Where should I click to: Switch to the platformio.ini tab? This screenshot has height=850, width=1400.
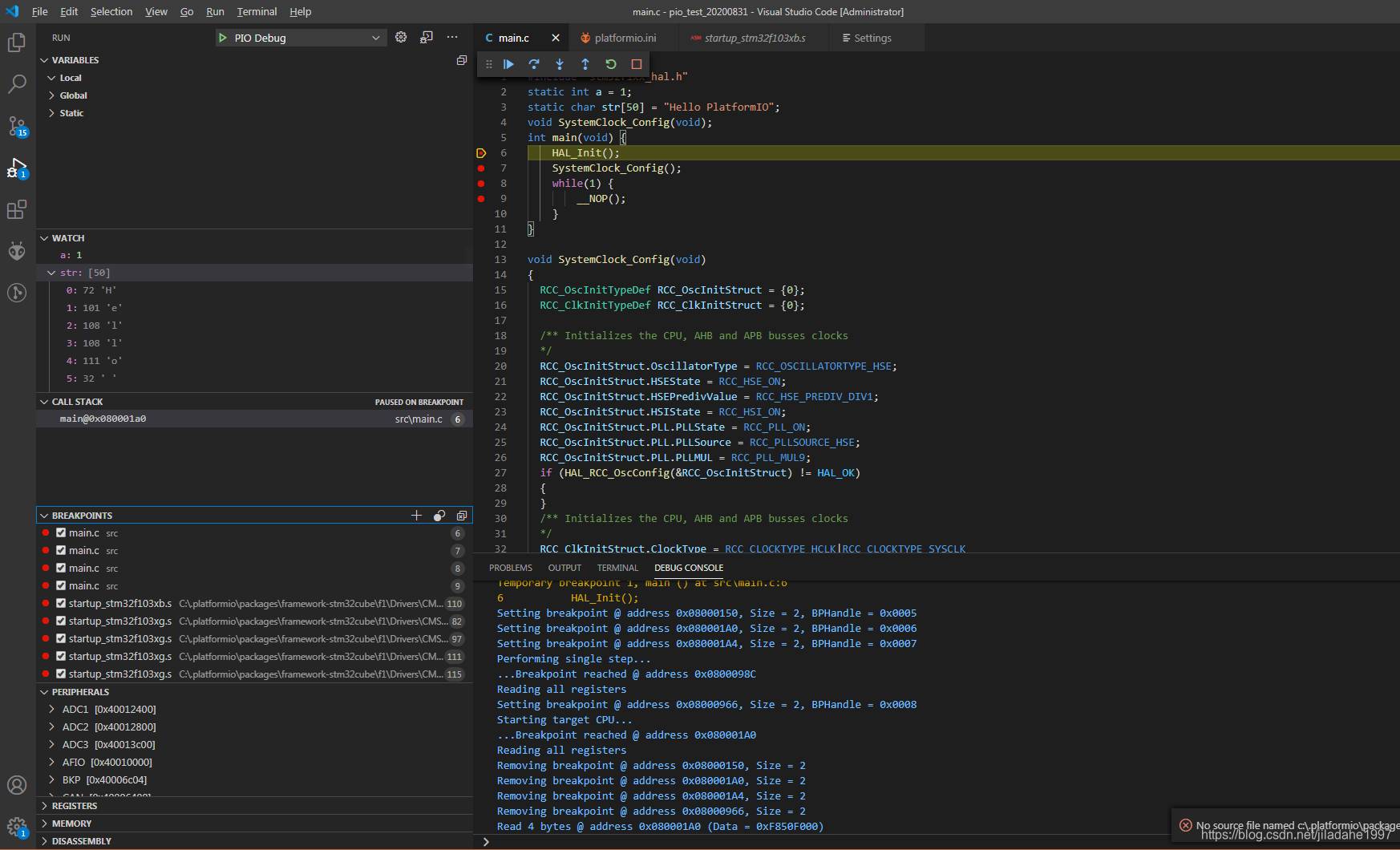pos(625,38)
